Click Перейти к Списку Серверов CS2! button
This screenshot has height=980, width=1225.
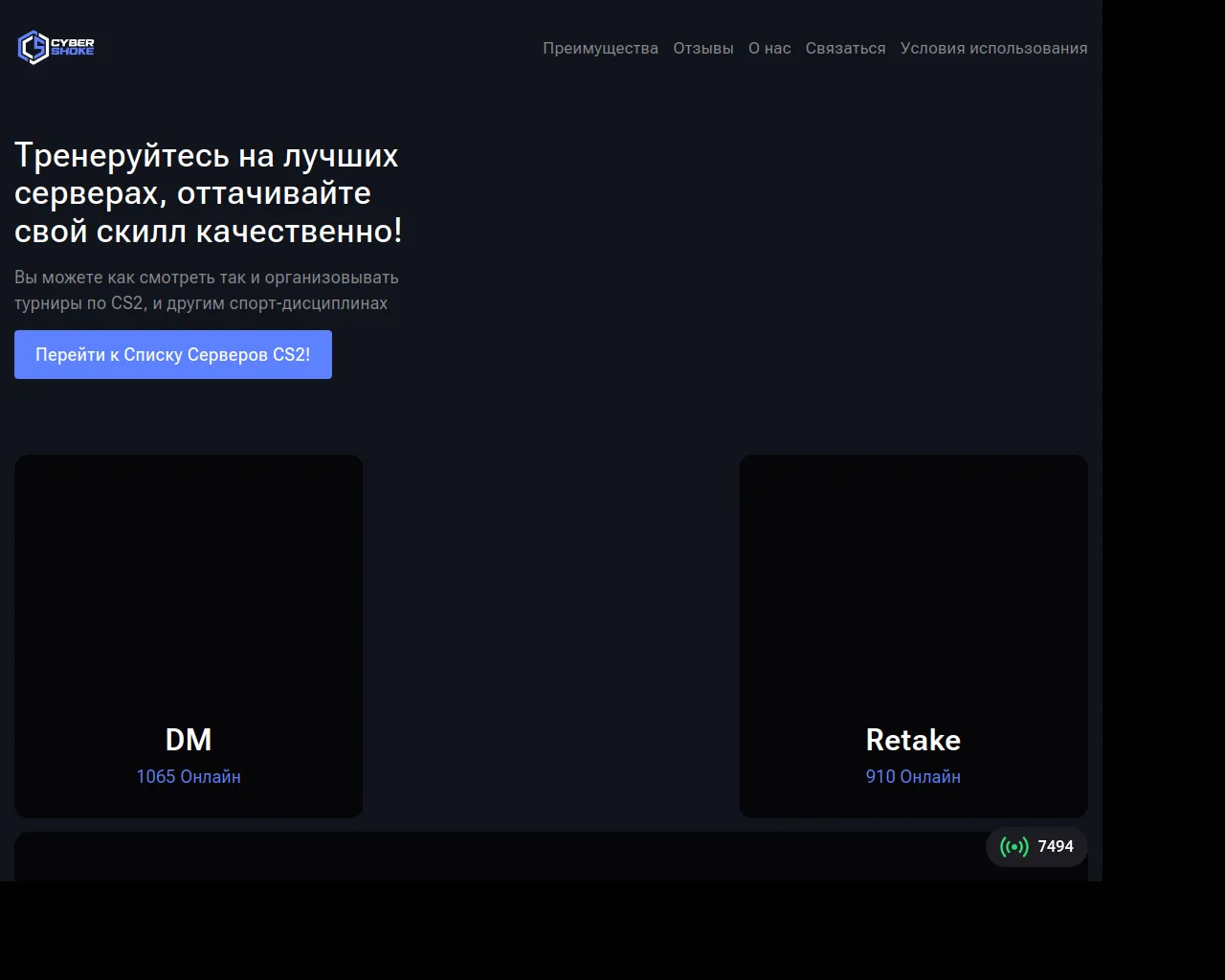pyautogui.click(x=173, y=354)
